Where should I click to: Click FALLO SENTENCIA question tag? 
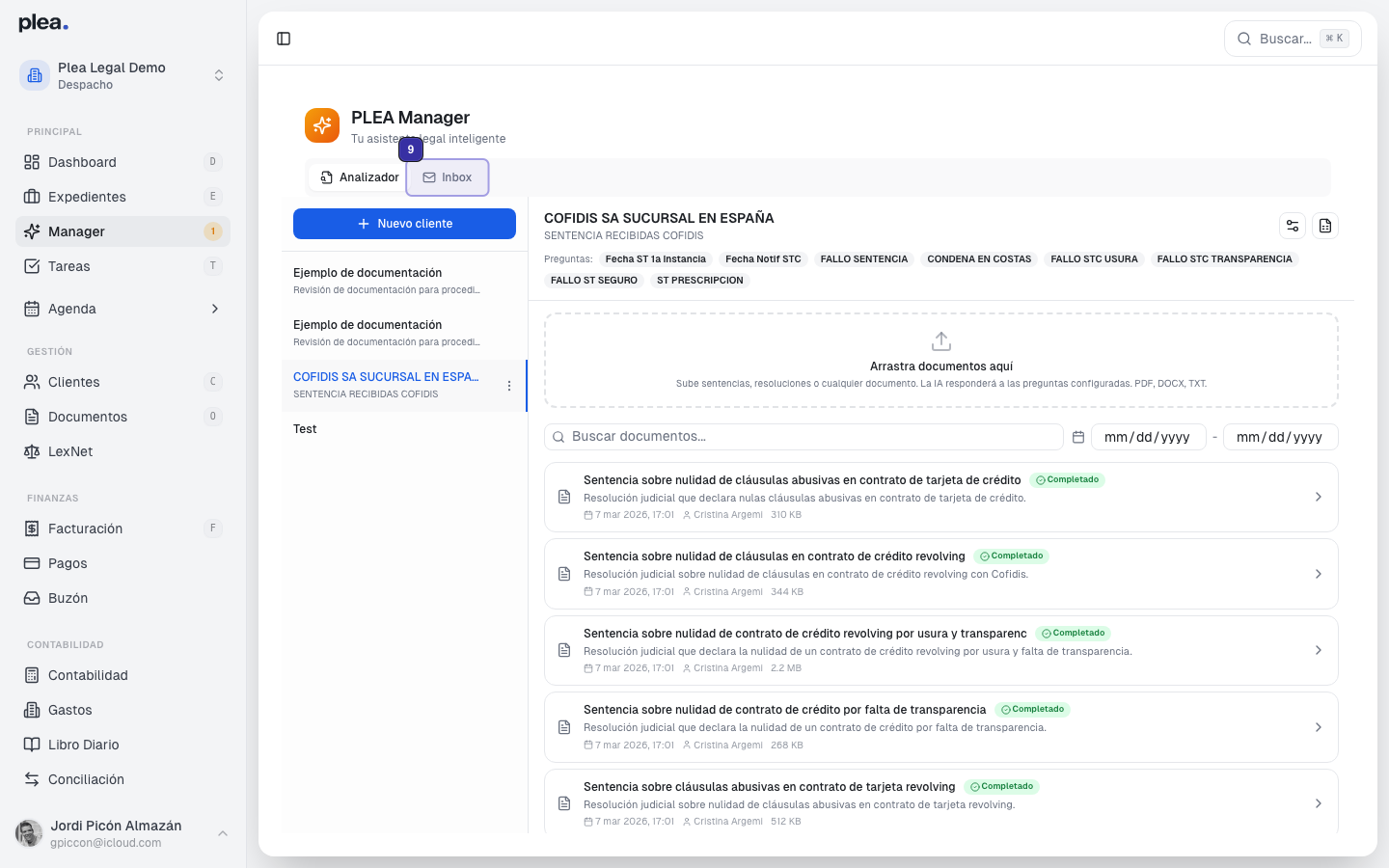tap(864, 259)
